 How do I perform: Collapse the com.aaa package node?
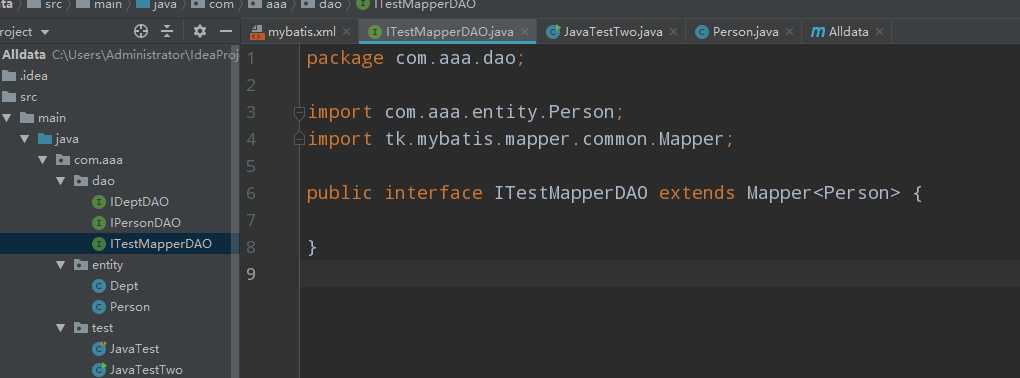pyautogui.click(x=43, y=160)
